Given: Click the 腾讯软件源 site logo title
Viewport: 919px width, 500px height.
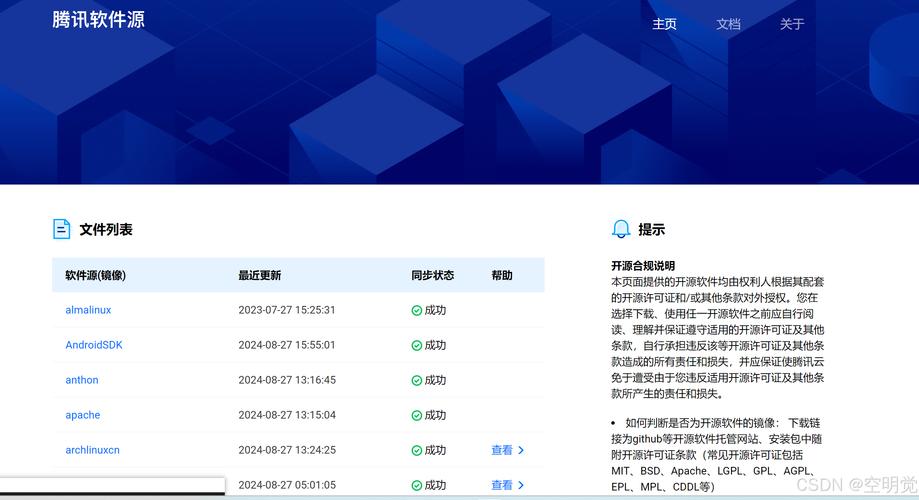Looking at the screenshot, I should [x=98, y=19].
